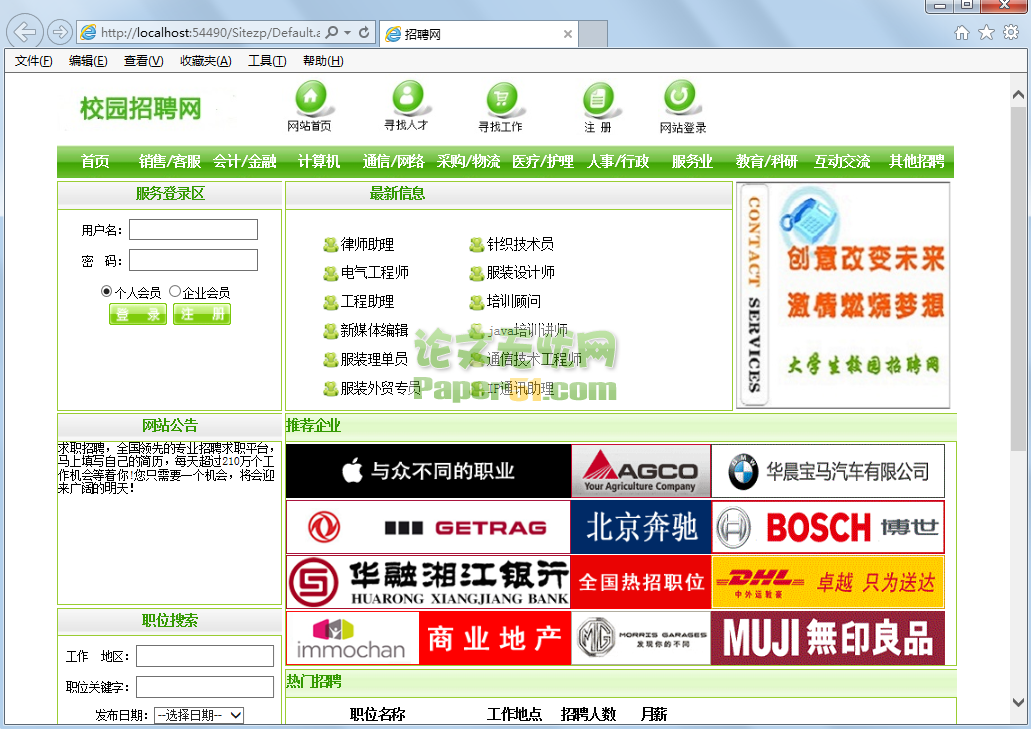Open the GETRAG company banner

click(428, 527)
